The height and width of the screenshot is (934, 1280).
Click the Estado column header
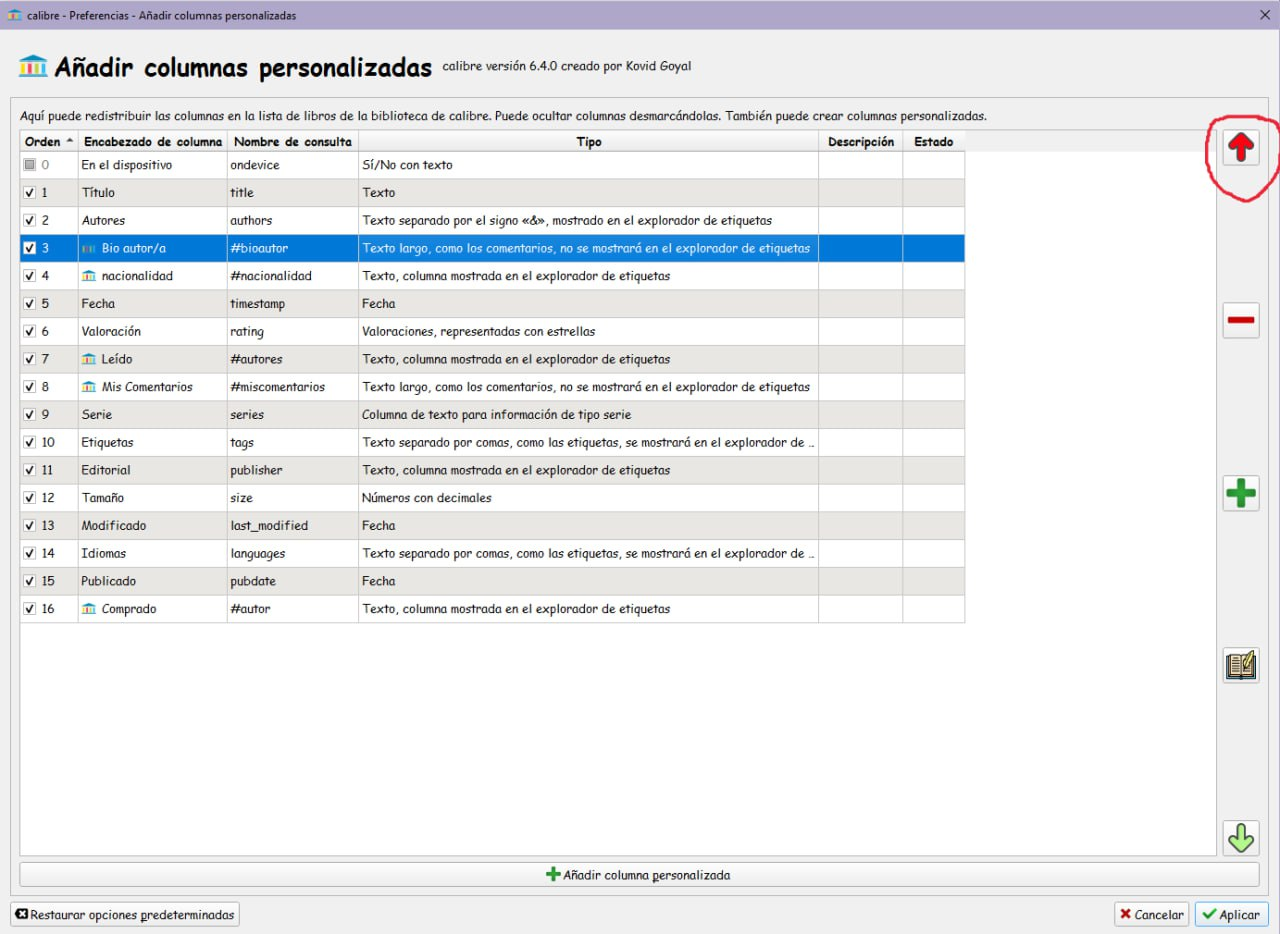934,142
